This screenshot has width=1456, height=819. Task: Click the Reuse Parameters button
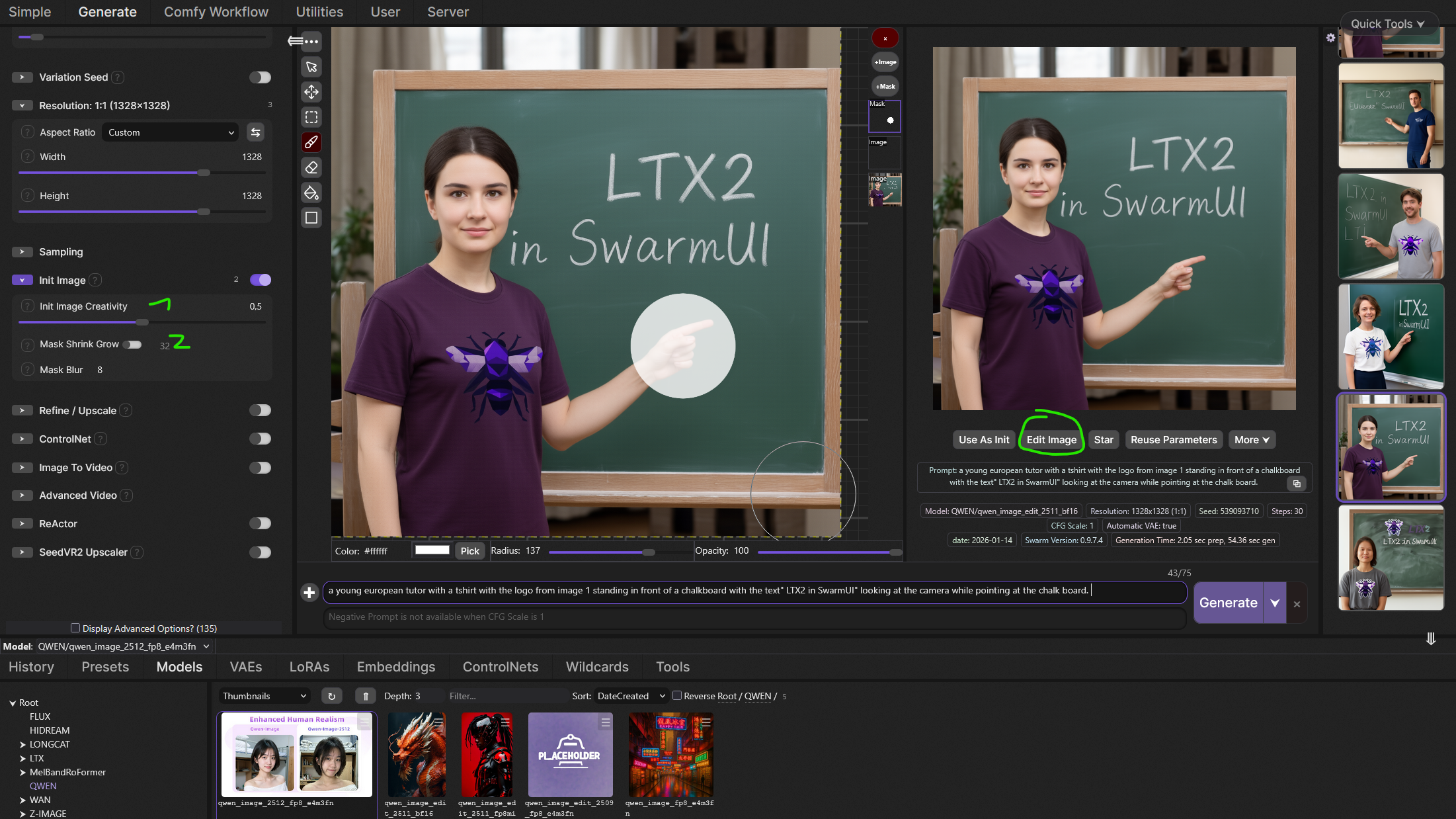1173,440
